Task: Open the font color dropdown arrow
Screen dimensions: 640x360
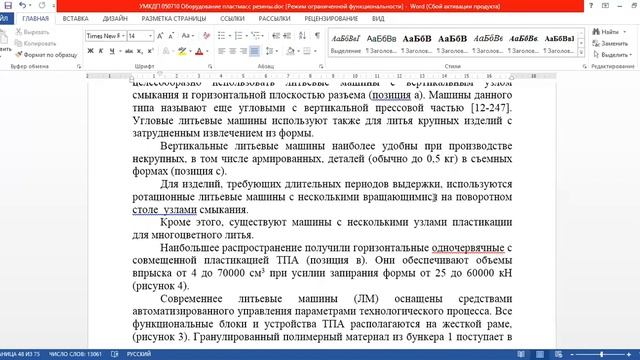Action: (207, 51)
